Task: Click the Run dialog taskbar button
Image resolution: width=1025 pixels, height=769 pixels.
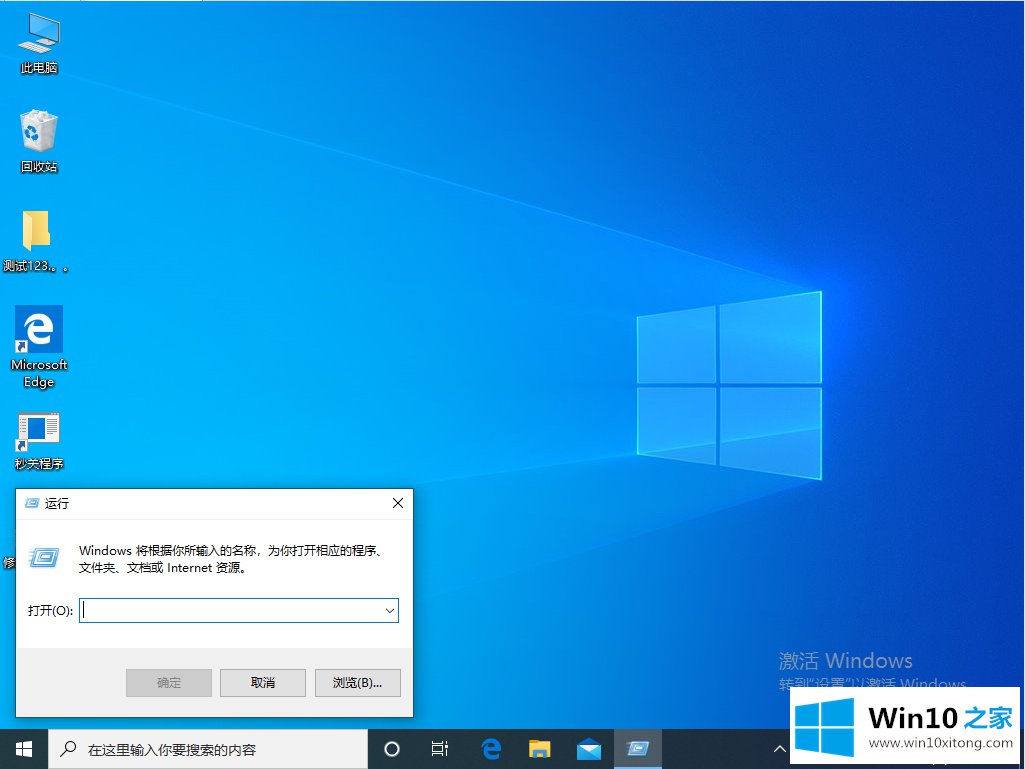Action: coord(637,749)
